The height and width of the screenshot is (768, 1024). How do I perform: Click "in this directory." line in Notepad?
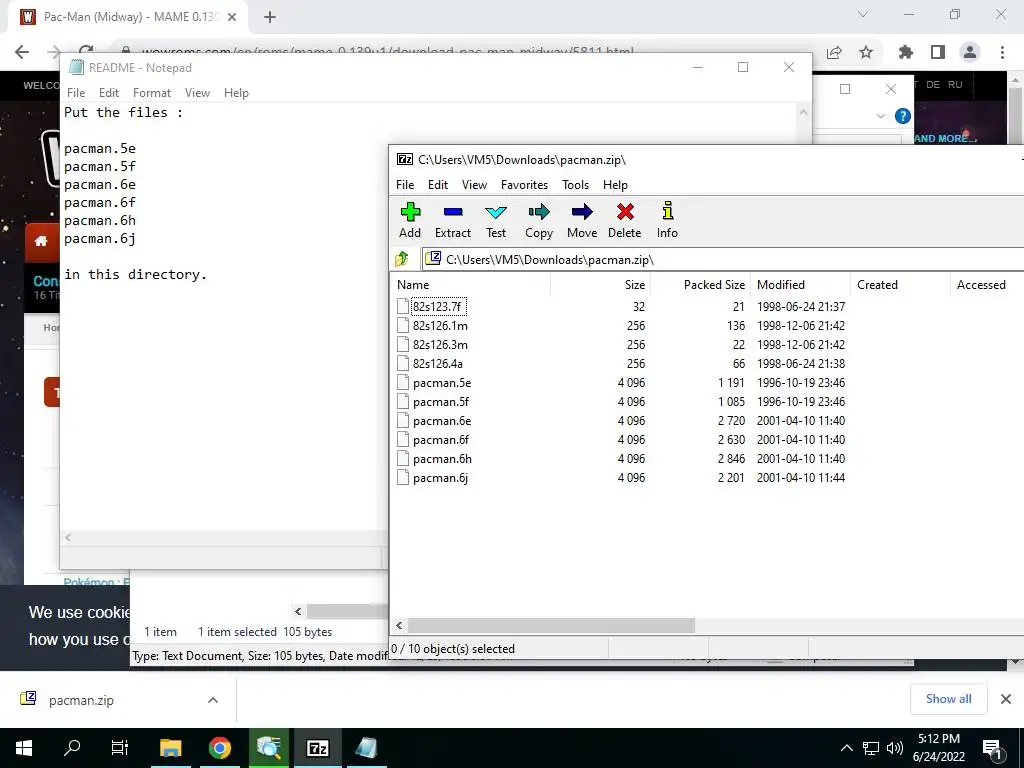click(x=135, y=274)
